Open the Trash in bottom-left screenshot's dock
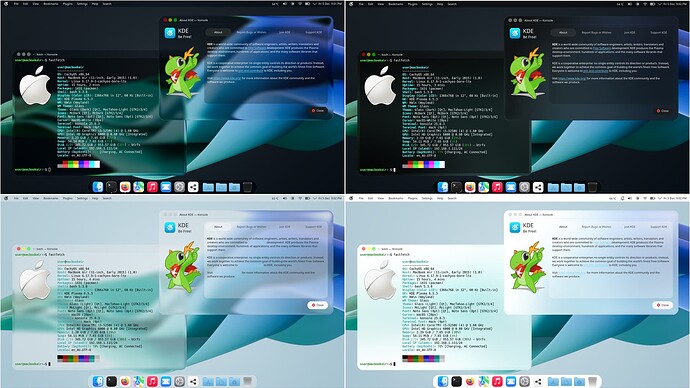Viewport: 690px width, 388px height. [x=248, y=381]
